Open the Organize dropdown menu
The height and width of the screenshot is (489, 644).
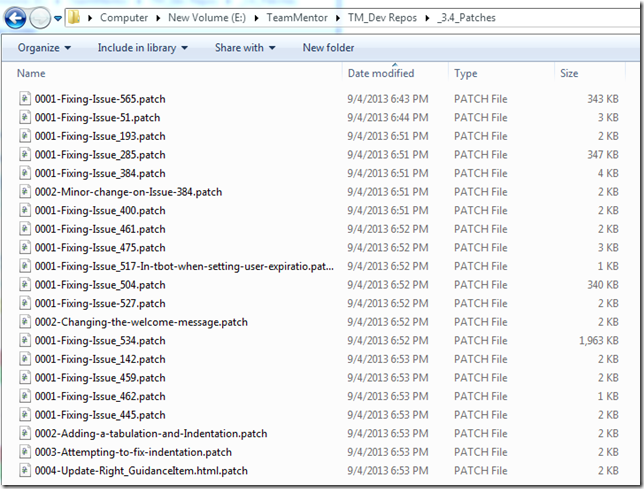(x=44, y=47)
